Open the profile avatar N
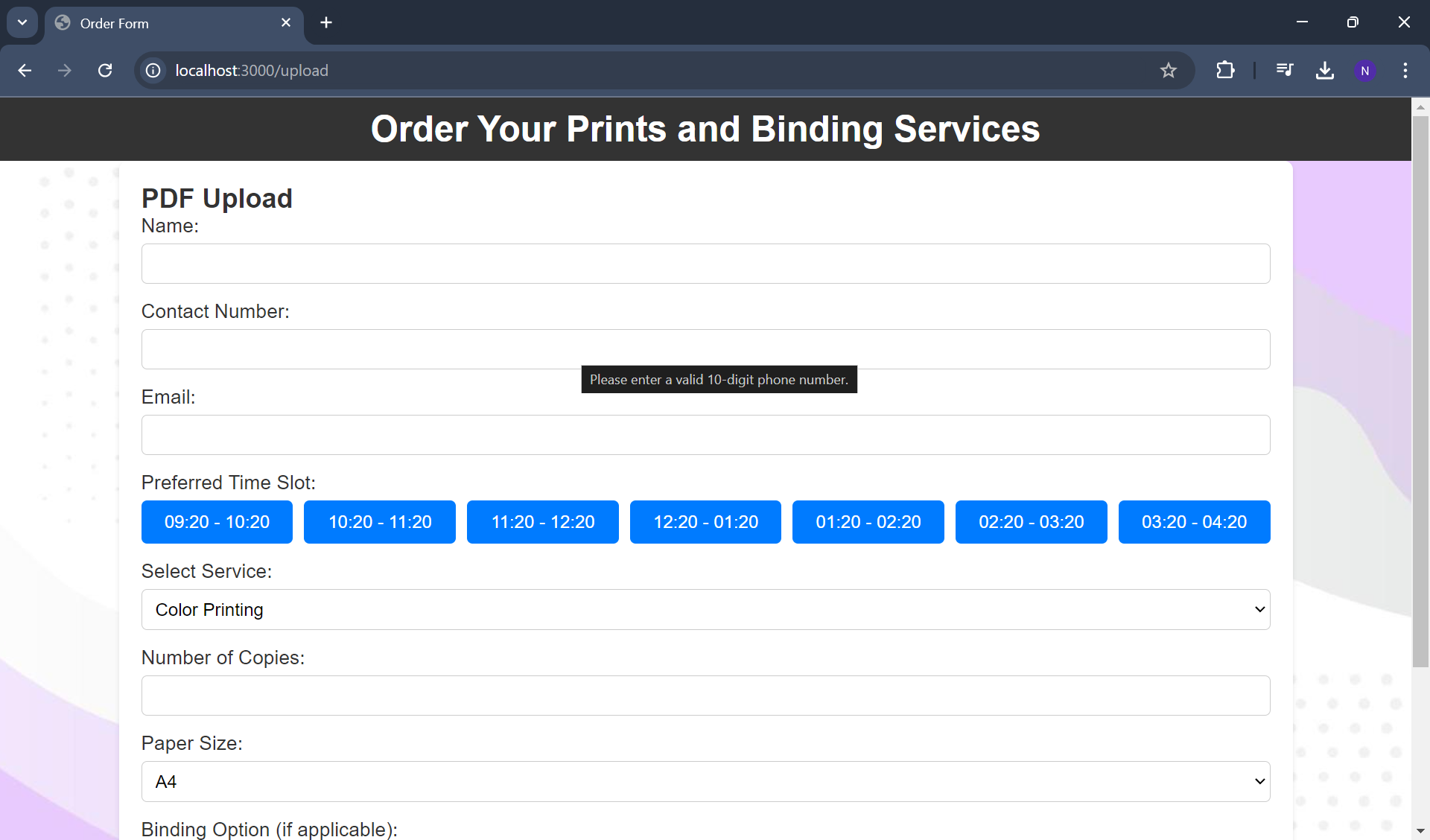Screen dimensions: 1430x840 [x=1364, y=70]
